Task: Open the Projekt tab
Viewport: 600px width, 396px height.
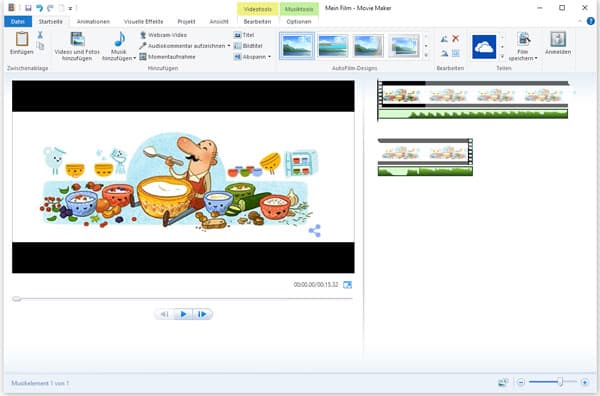Action: (x=186, y=21)
